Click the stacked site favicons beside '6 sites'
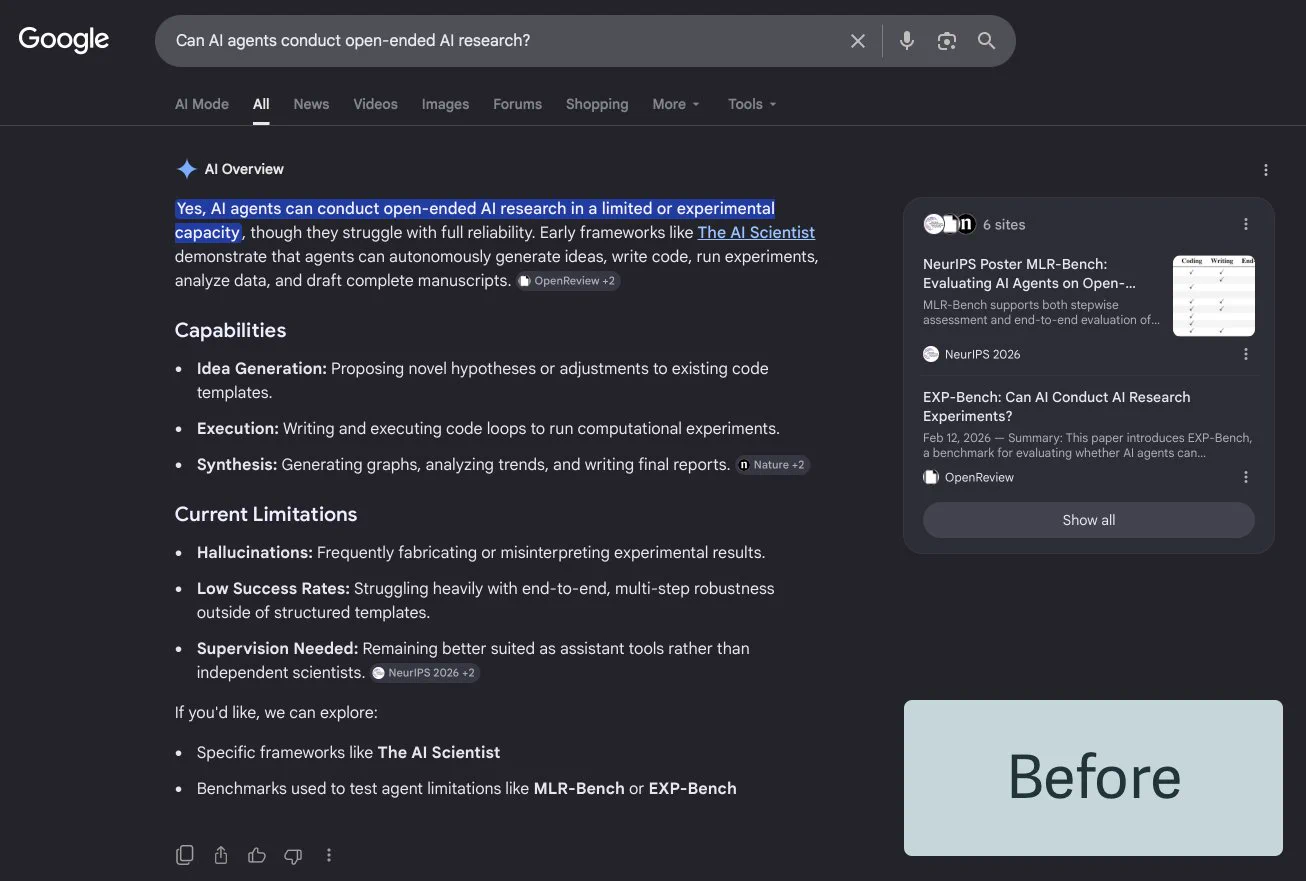Screen dimensions: 1306x881 click(x=949, y=224)
